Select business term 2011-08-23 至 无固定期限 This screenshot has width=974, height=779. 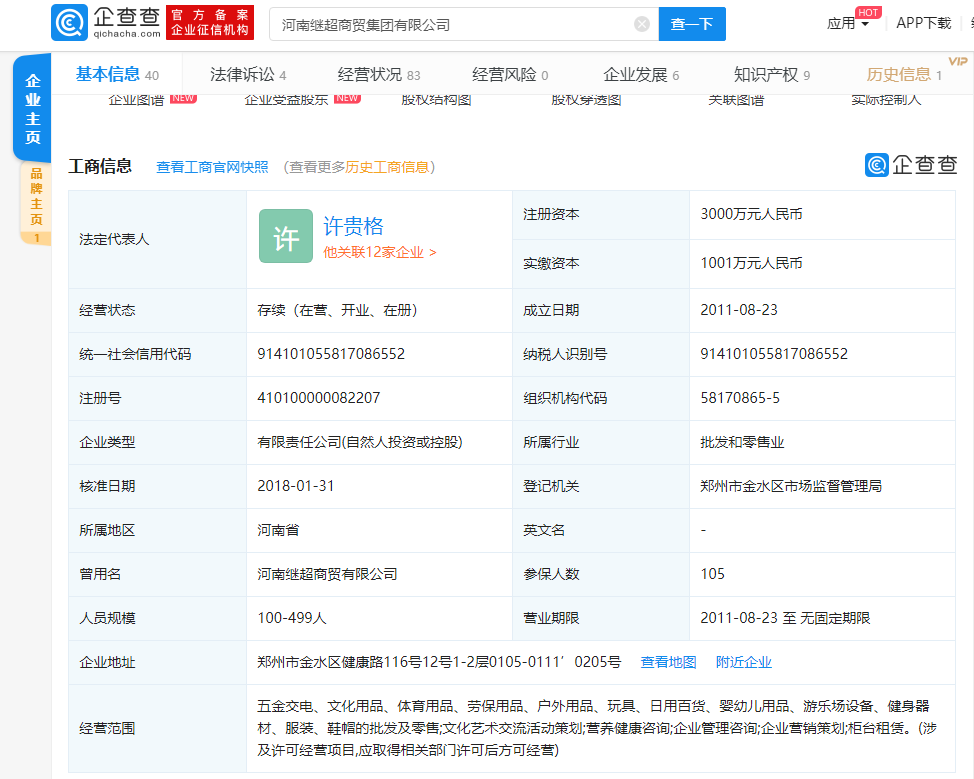(x=785, y=618)
